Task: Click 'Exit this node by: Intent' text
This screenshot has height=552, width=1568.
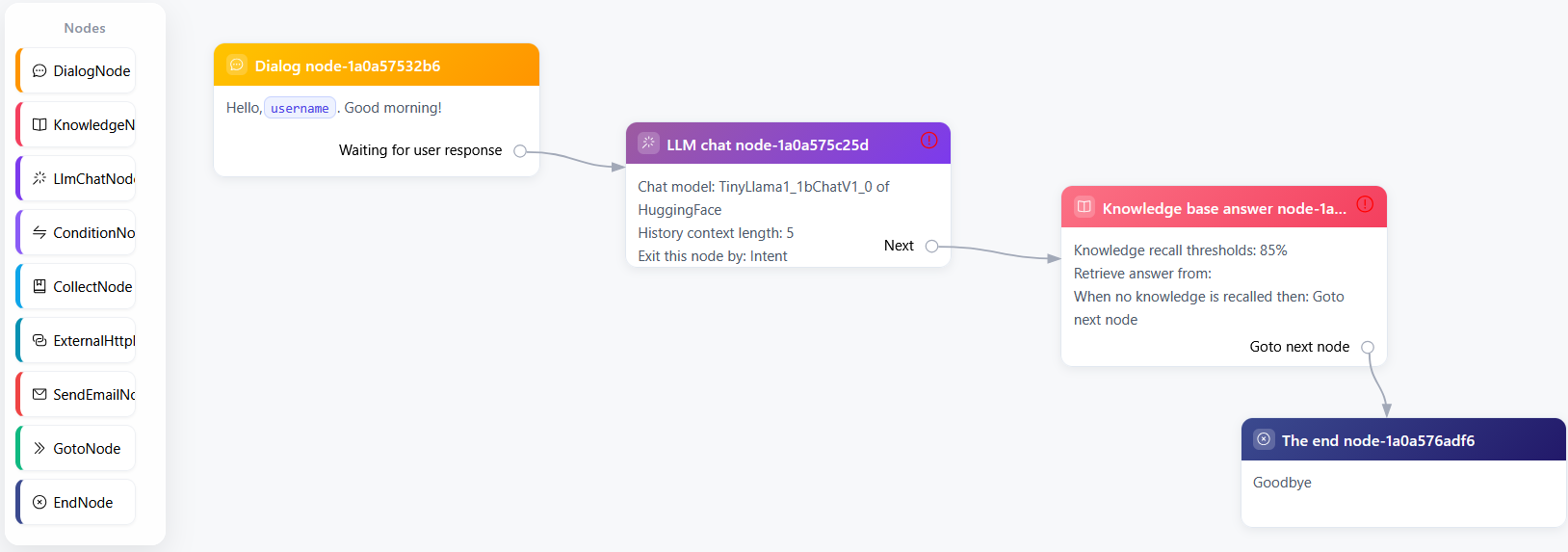Action: tap(712, 256)
